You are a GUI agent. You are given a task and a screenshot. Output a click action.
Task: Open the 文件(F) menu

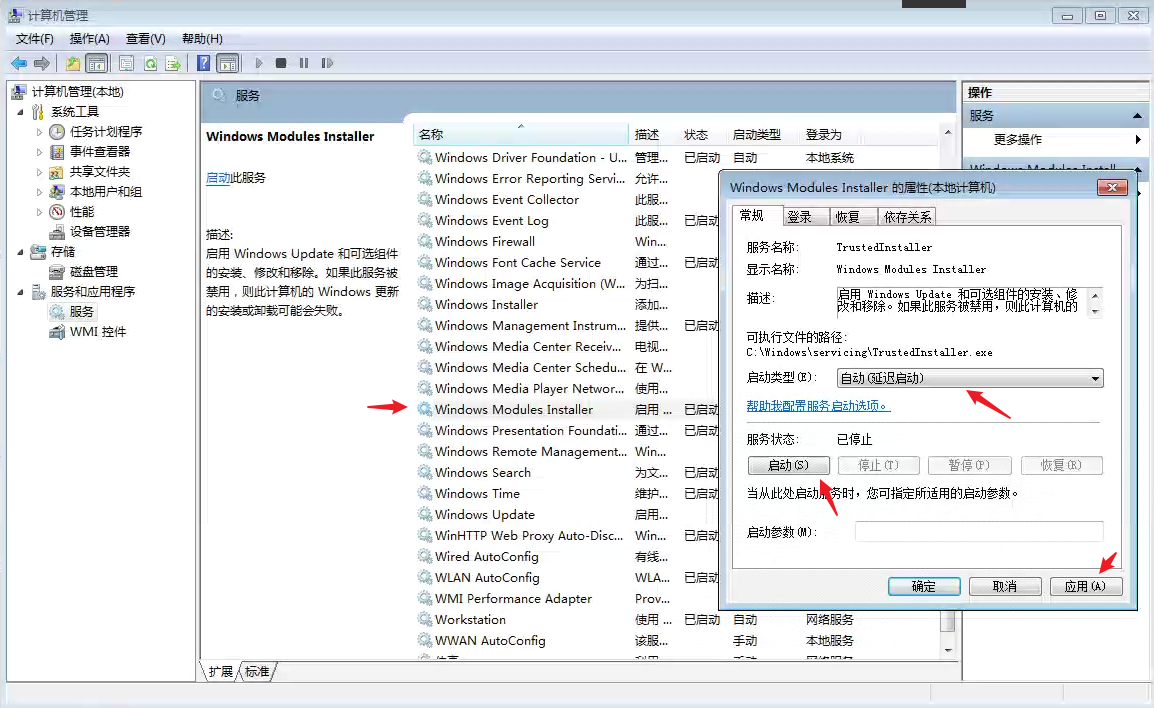click(35, 39)
